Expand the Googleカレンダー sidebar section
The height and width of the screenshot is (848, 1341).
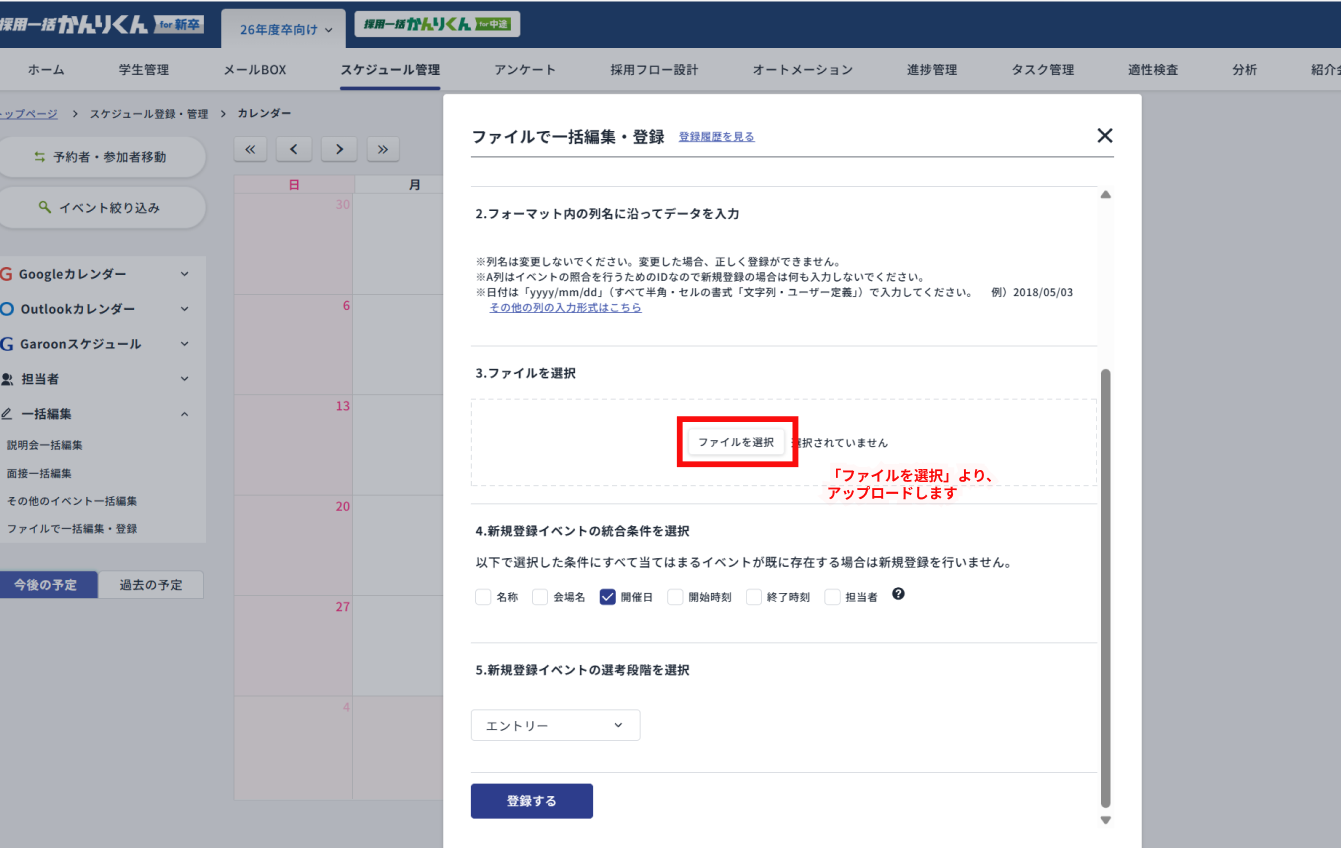coord(183,273)
